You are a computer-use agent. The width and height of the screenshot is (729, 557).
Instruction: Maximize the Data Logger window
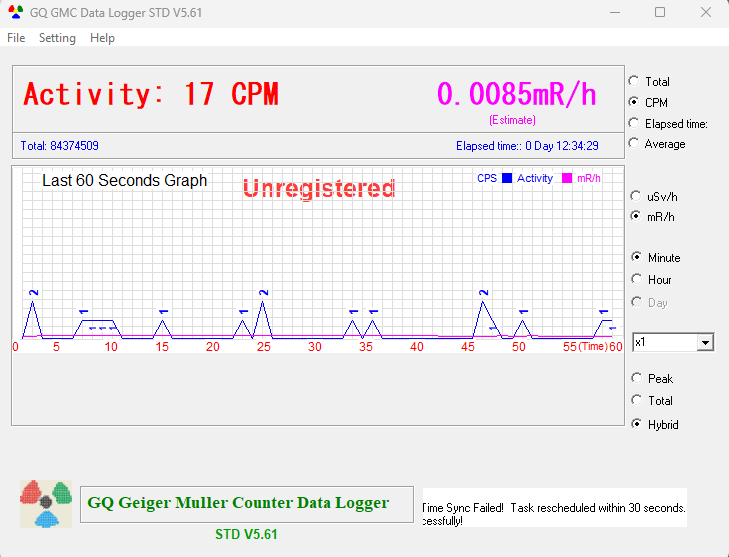click(x=660, y=12)
